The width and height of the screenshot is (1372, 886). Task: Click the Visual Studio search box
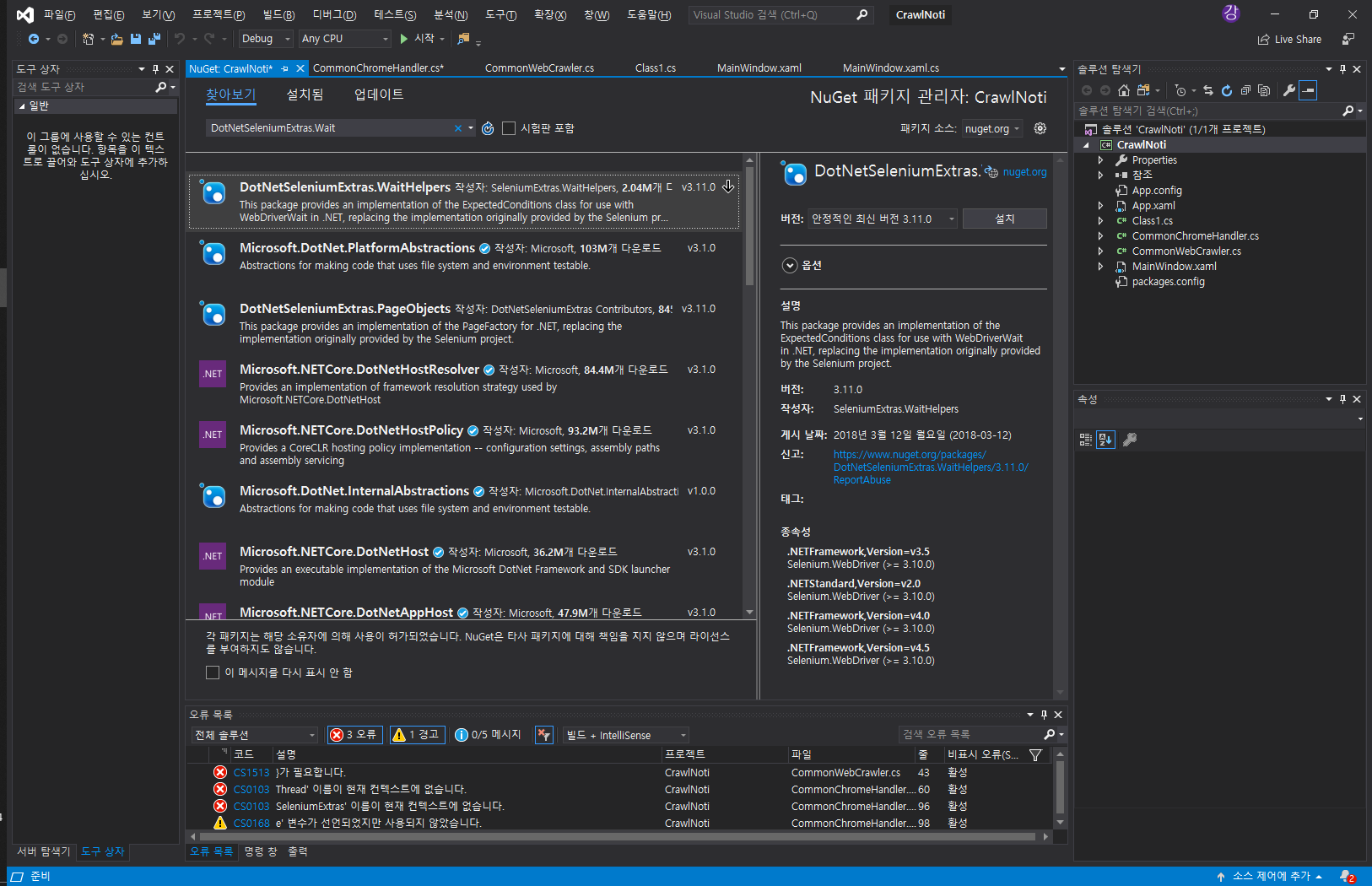(780, 15)
